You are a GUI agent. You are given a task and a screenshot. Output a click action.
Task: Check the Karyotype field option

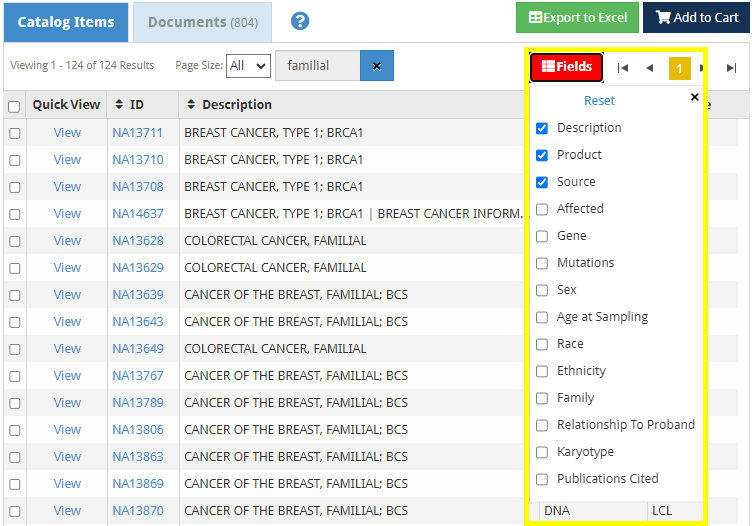pyautogui.click(x=542, y=452)
